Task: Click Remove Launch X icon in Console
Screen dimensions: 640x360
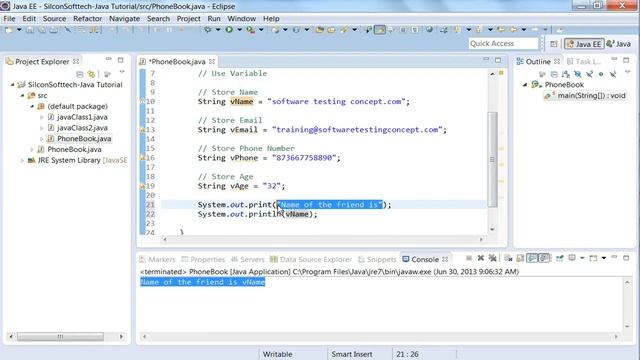Action: pos(481,258)
